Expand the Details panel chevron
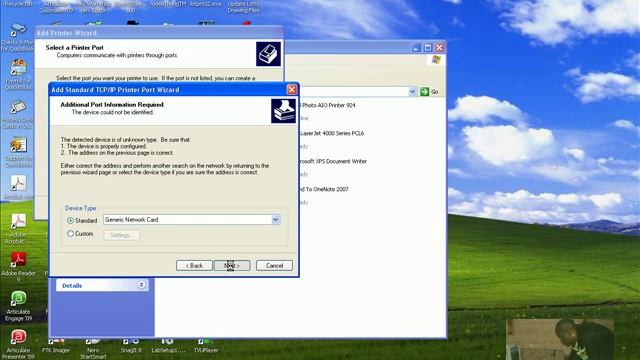This screenshot has width=640, height=360. pos(142,285)
